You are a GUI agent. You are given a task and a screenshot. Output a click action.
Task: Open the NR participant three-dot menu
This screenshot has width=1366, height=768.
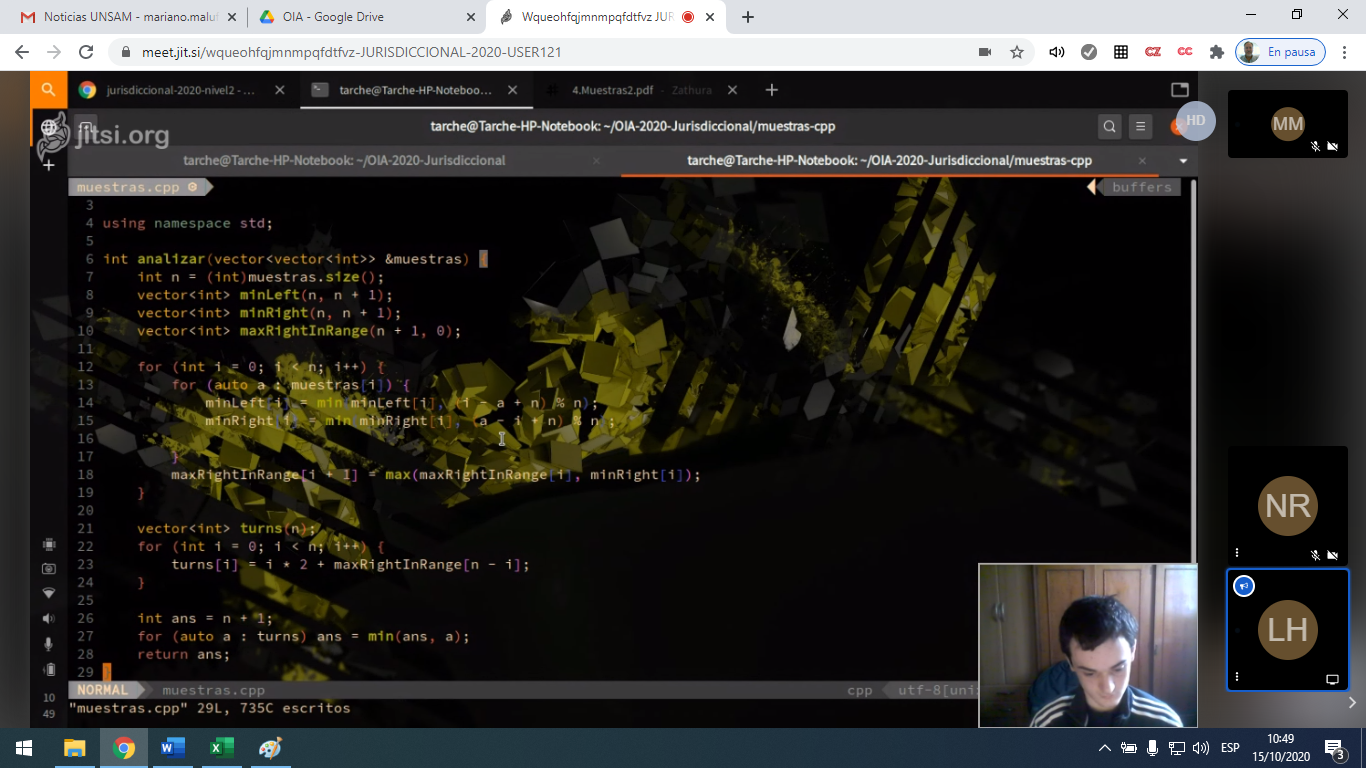click(x=1237, y=553)
